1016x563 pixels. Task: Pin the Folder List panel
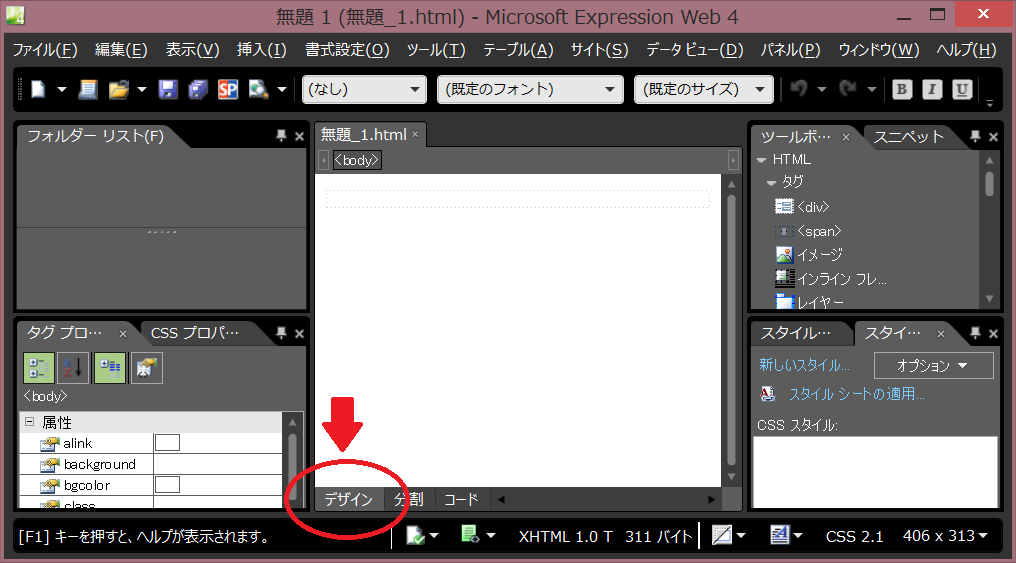(281, 136)
